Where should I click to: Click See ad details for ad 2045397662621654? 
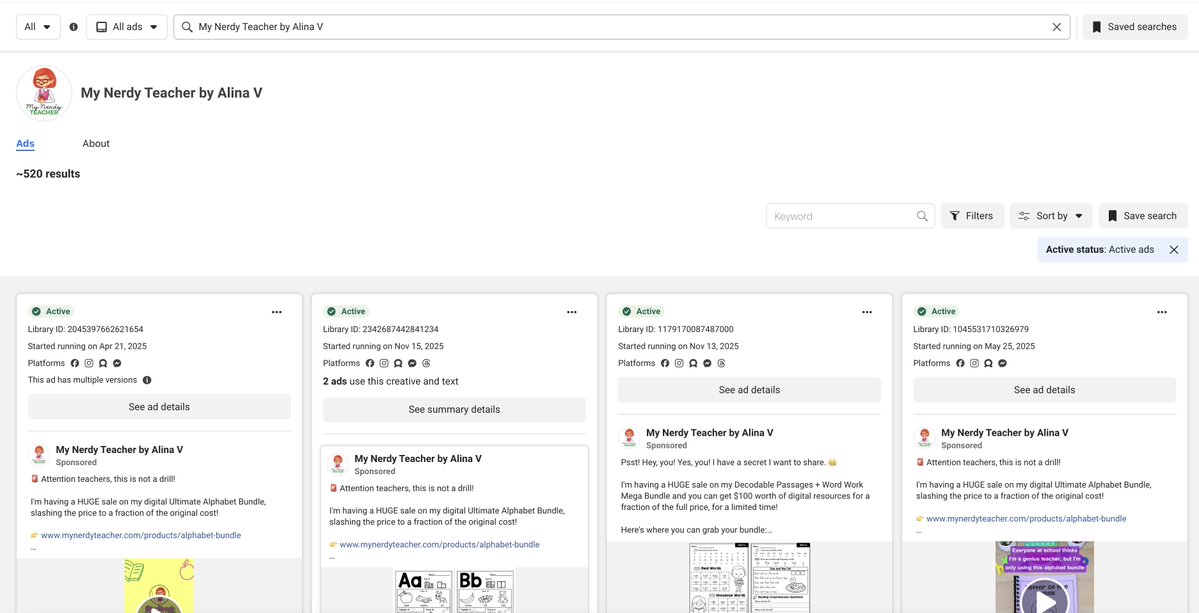coord(159,407)
